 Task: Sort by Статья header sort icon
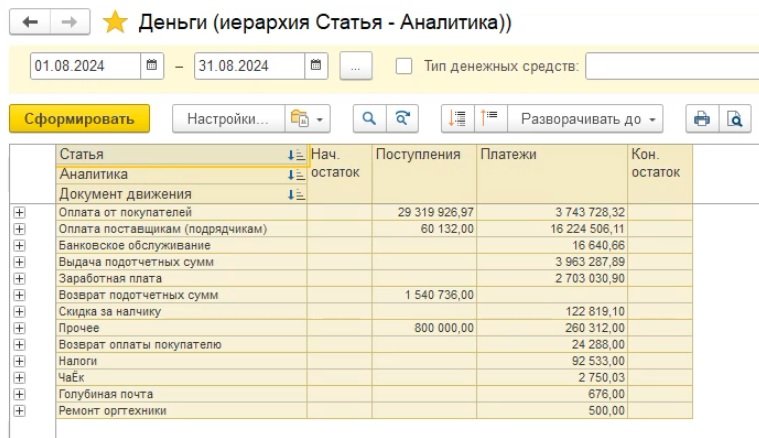pyautogui.click(x=296, y=155)
